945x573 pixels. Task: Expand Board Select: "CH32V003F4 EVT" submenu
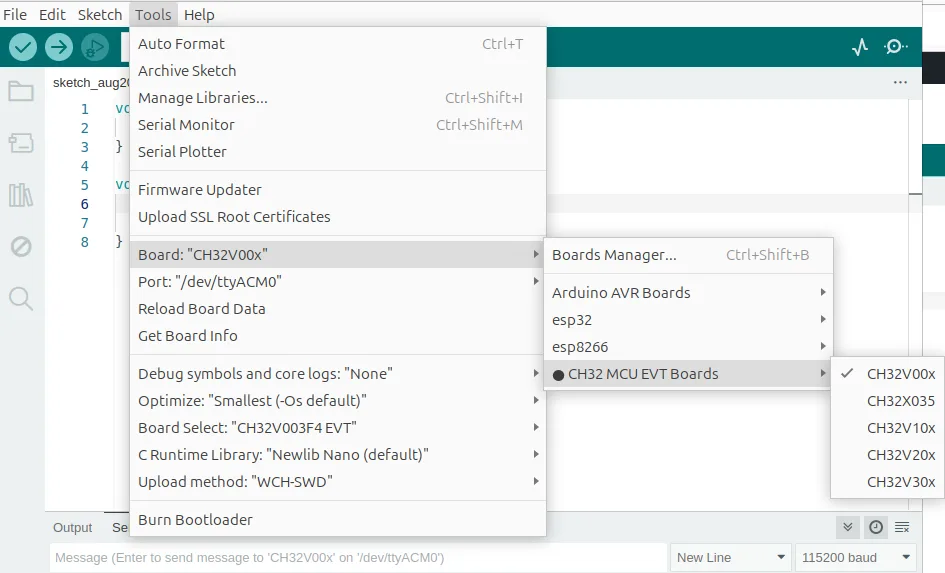[x=338, y=428]
